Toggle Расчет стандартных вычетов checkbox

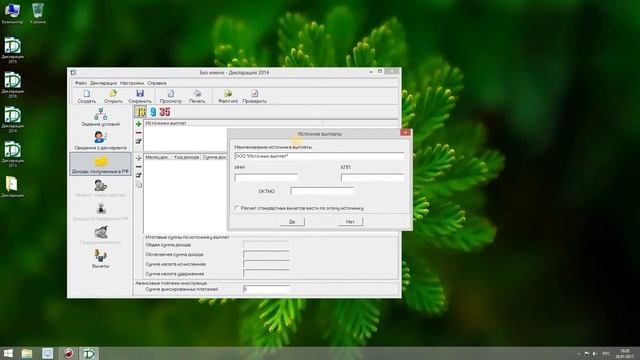coord(237,208)
